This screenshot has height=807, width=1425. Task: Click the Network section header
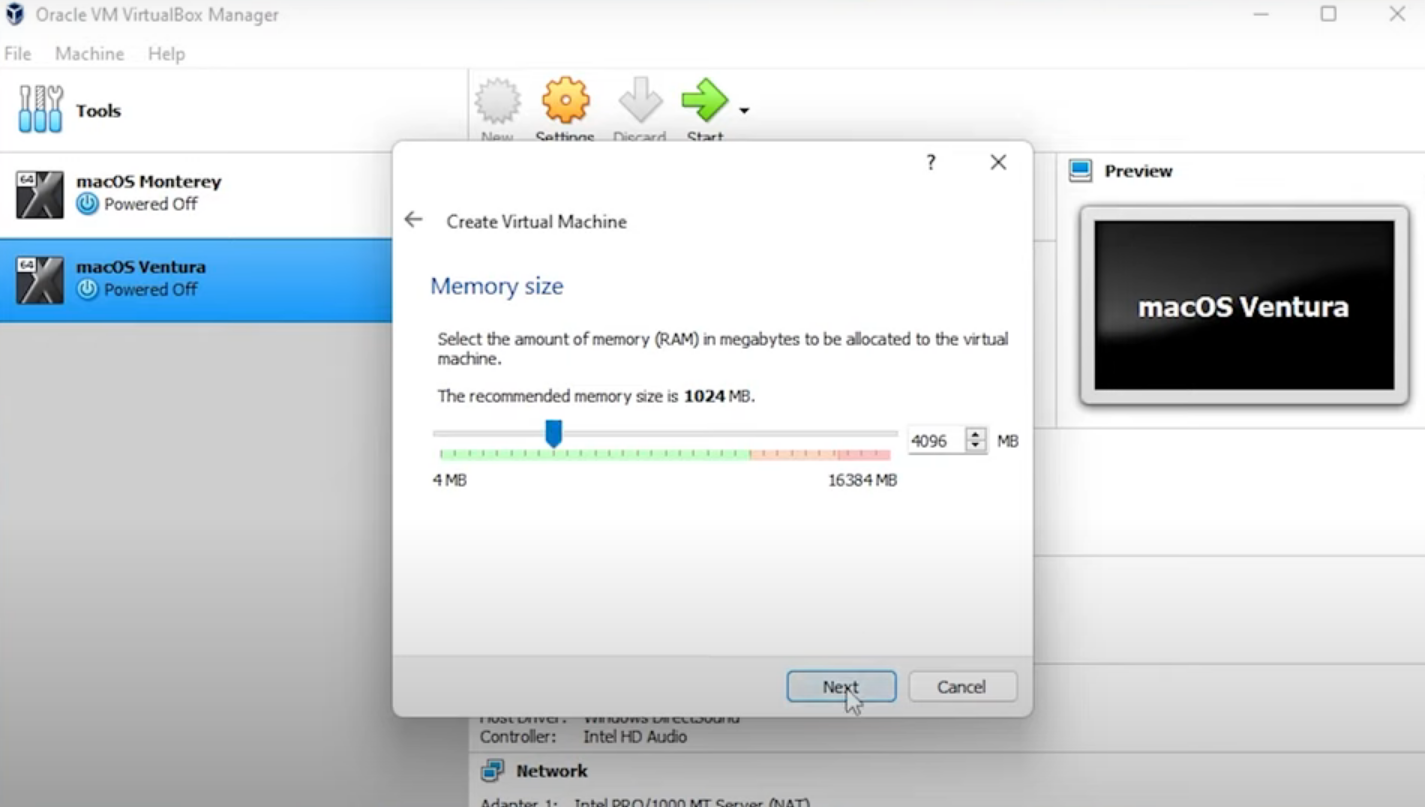(552, 771)
